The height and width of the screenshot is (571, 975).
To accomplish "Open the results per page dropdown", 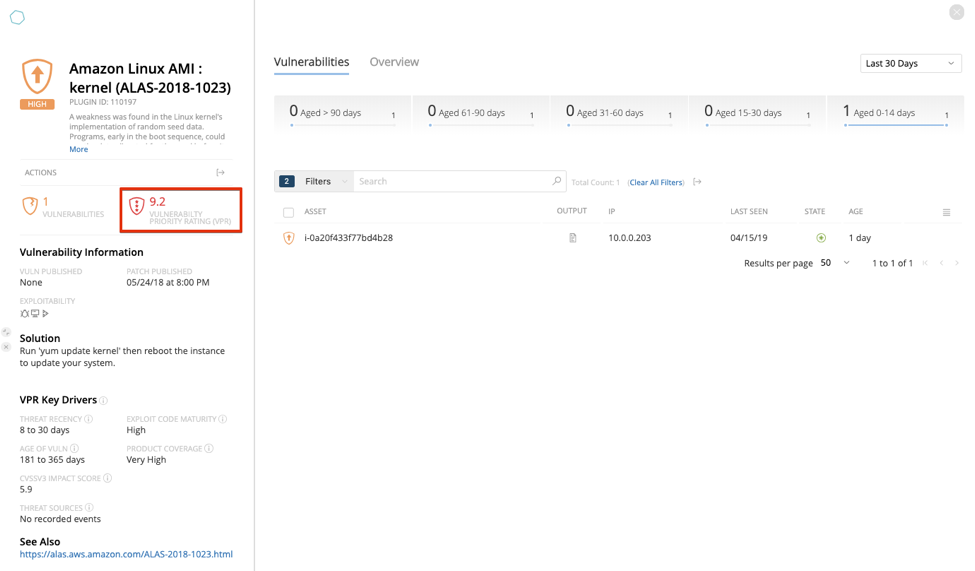I will [x=835, y=263].
